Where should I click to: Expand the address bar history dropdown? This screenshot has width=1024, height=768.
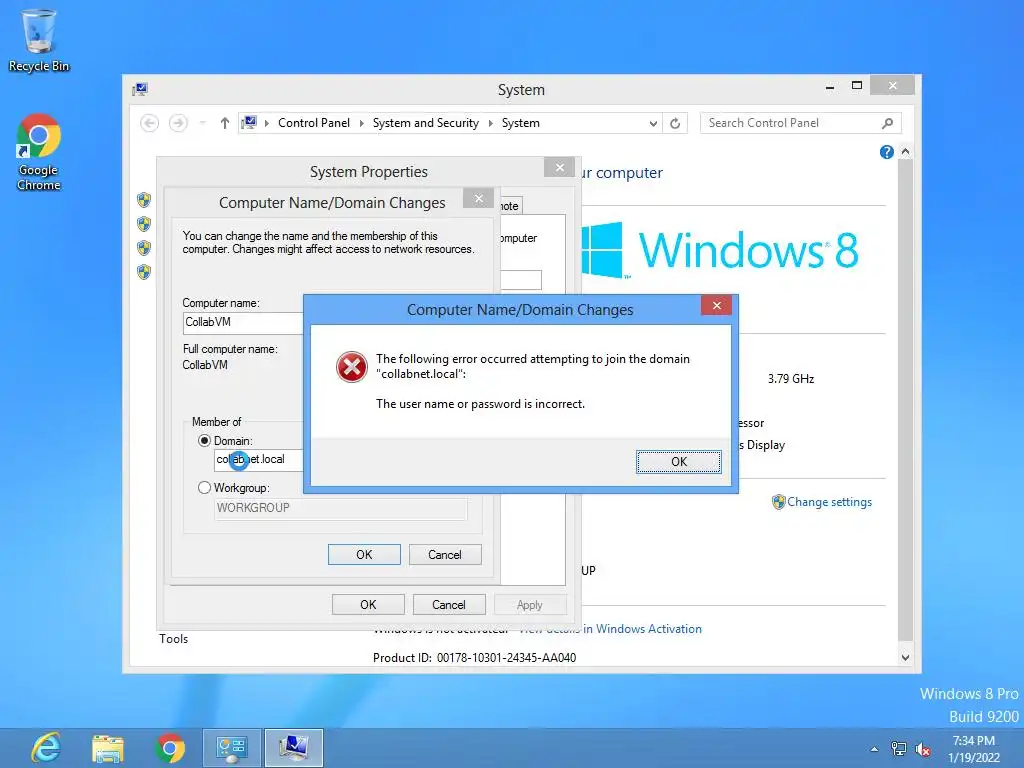click(652, 123)
